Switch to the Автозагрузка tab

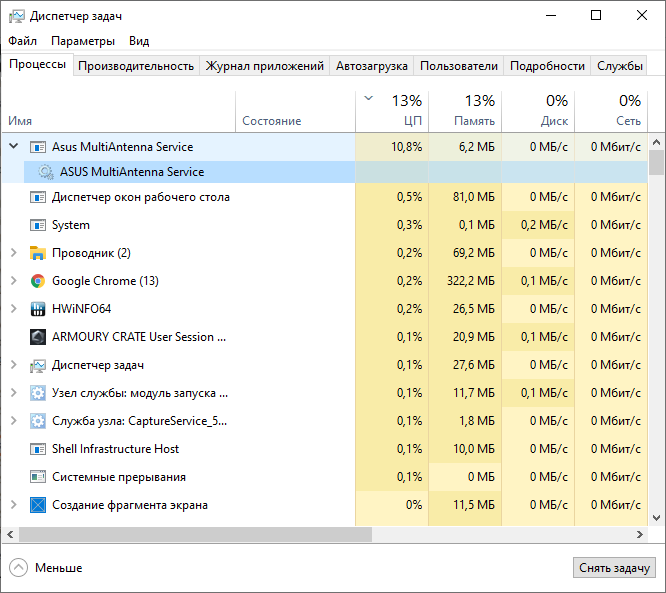click(x=372, y=66)
